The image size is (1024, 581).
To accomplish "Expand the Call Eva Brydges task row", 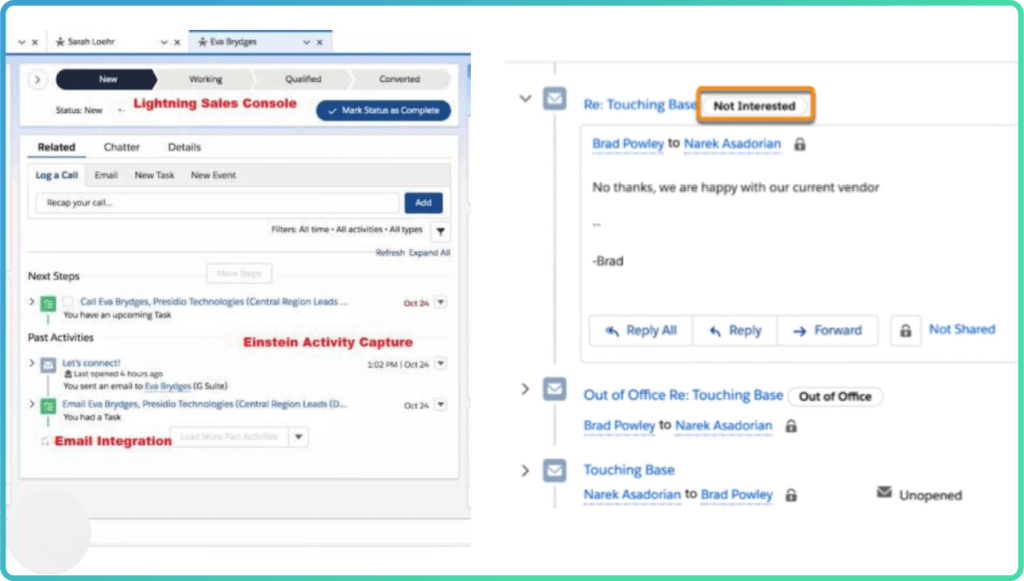I will point(31,302).
